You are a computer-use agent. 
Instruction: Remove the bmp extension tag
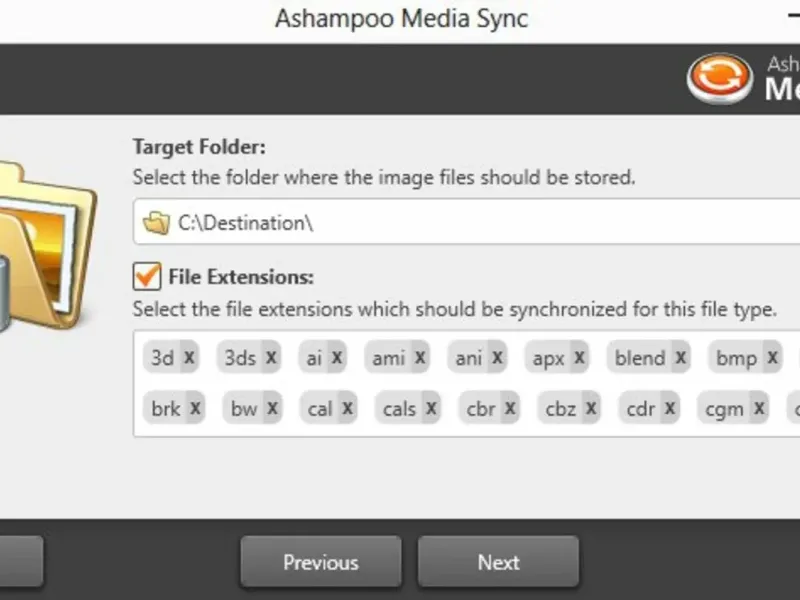772,357
